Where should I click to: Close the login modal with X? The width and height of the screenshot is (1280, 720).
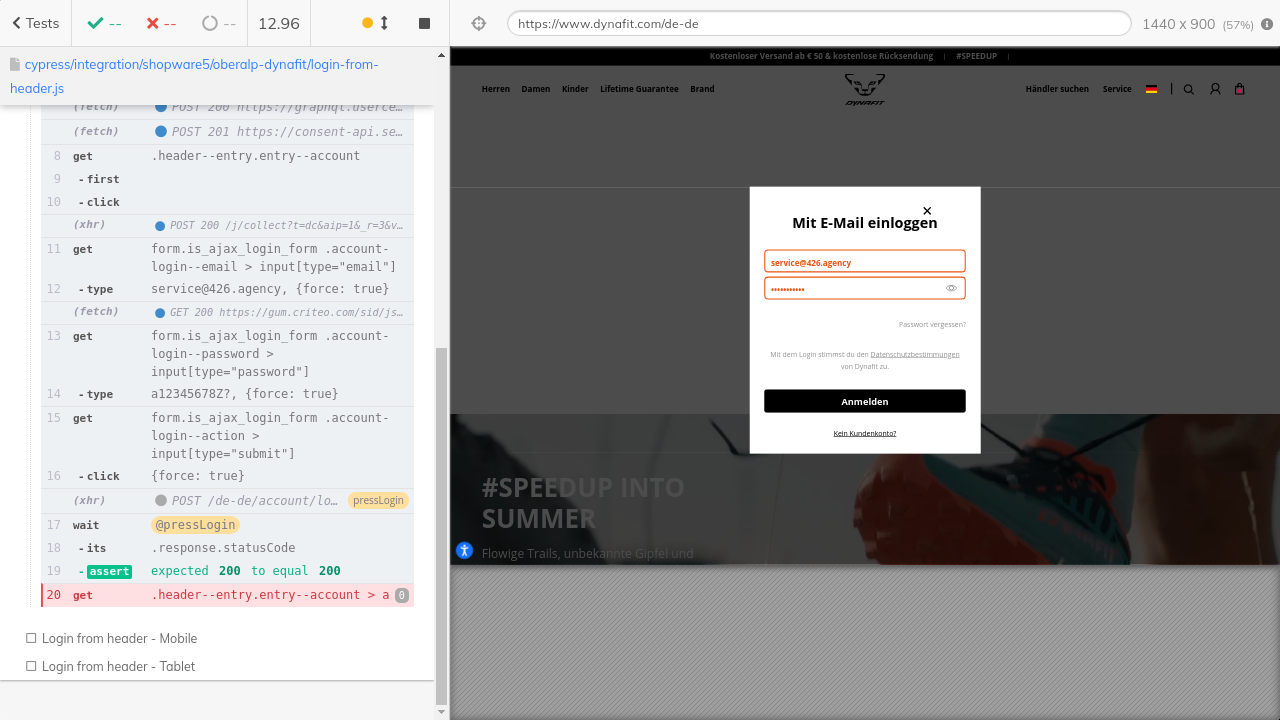tap(927, 211)
